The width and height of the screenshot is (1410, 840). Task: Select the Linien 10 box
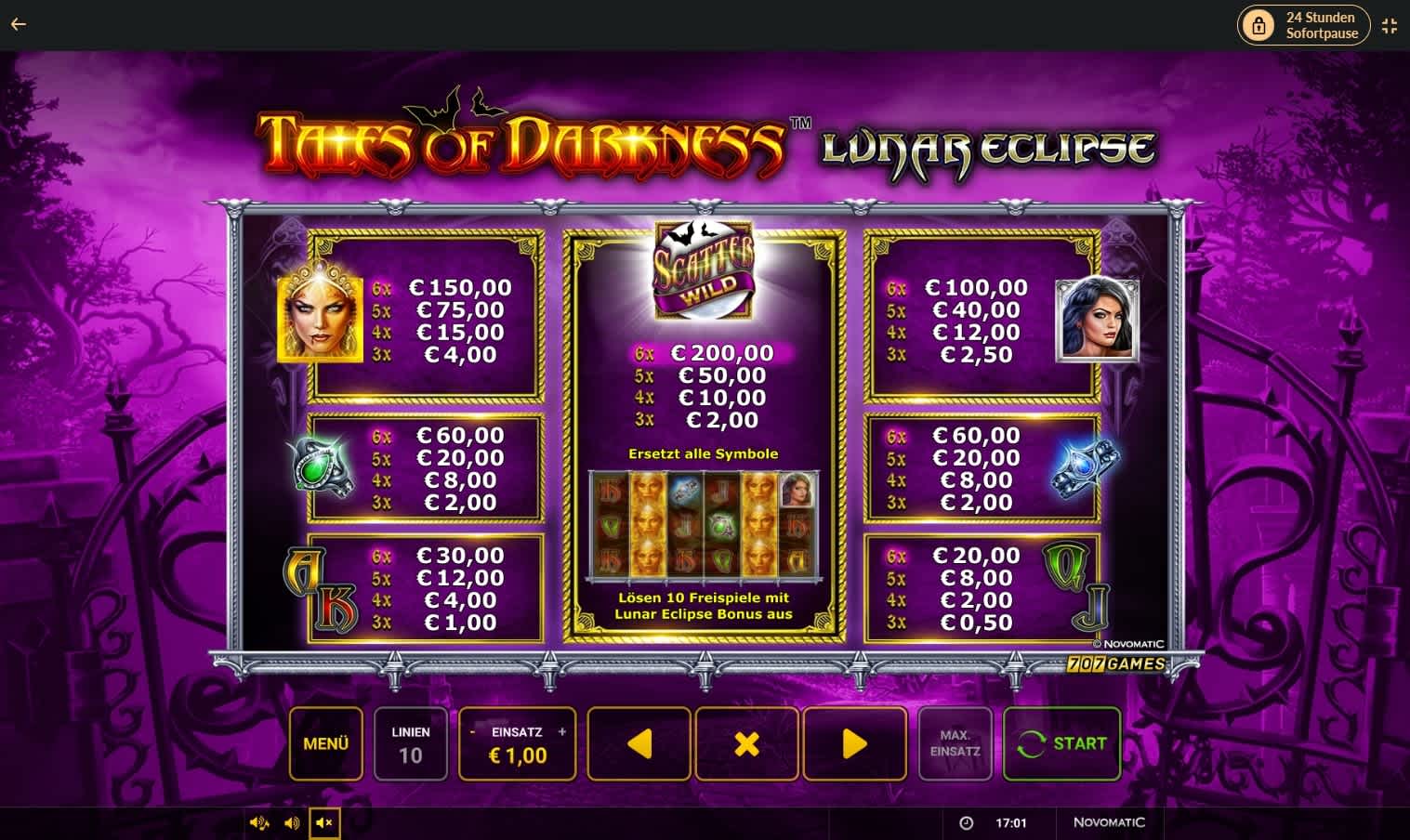(411, 743)
